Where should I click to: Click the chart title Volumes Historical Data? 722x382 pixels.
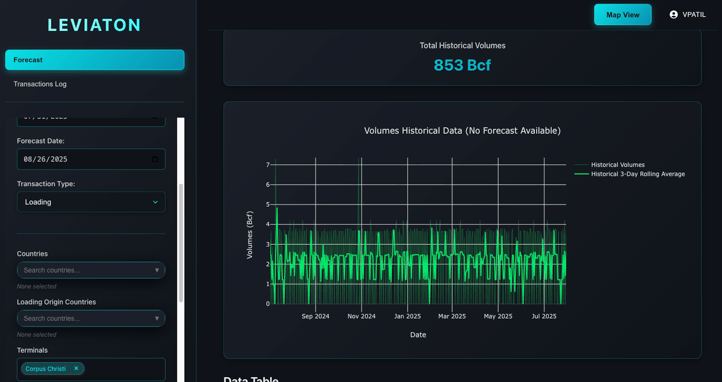tap(462, 131)
